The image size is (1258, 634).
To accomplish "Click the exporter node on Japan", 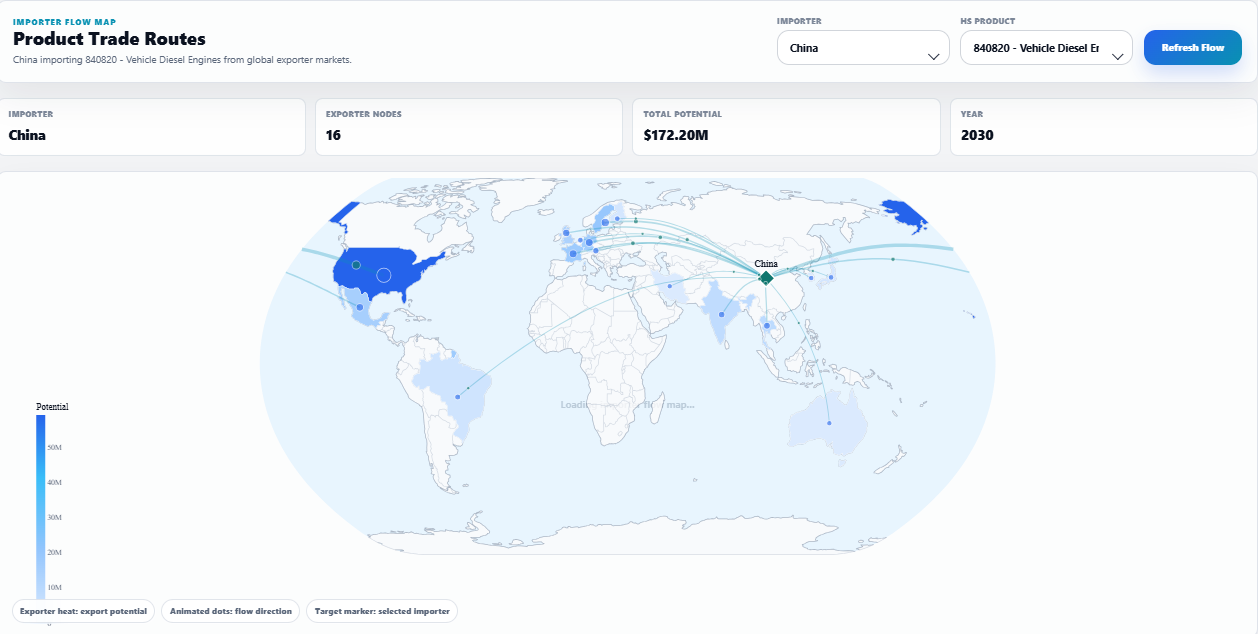I will pos(831,277).
